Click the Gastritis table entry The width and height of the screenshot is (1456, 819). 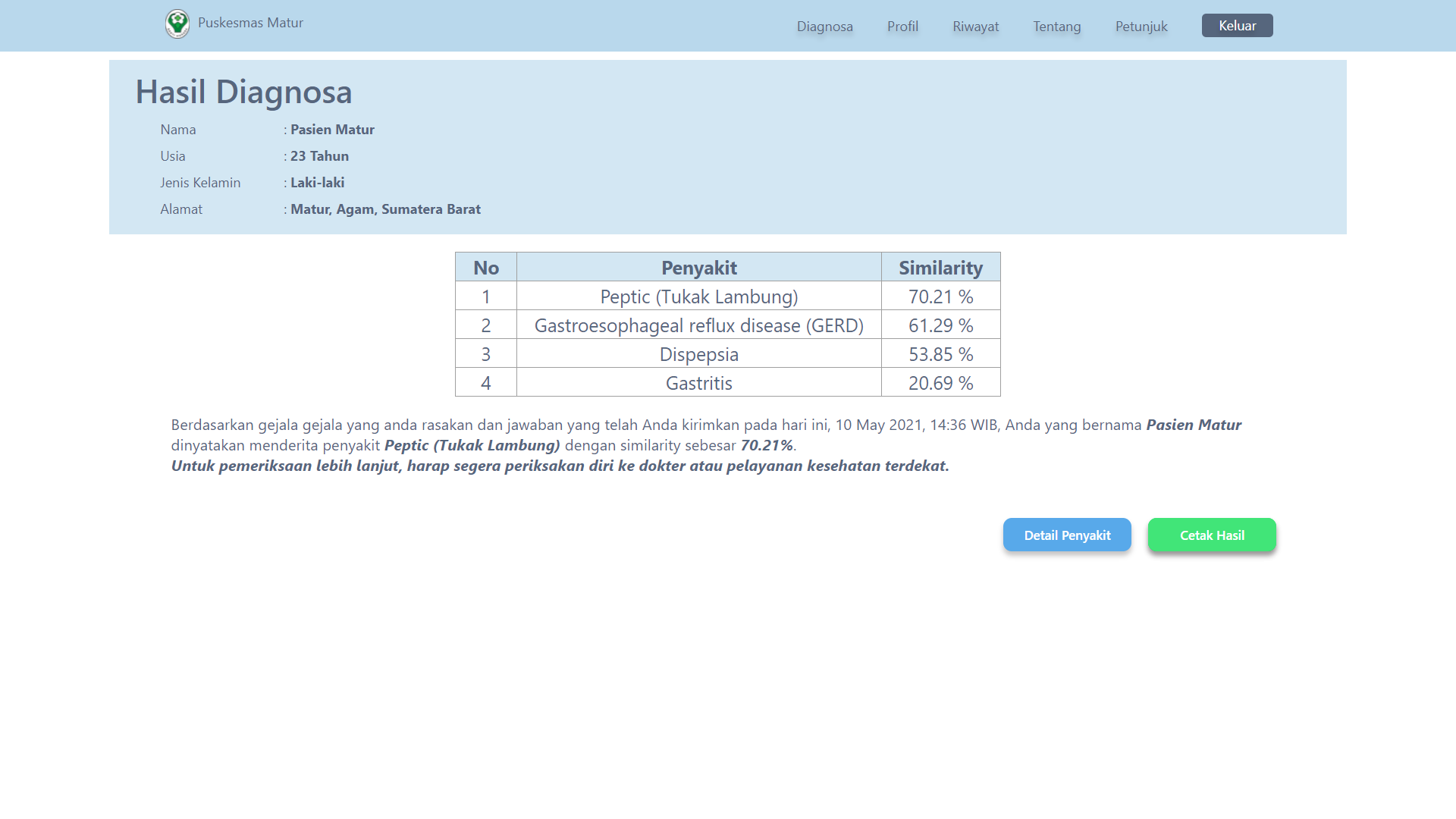[698, 383]
